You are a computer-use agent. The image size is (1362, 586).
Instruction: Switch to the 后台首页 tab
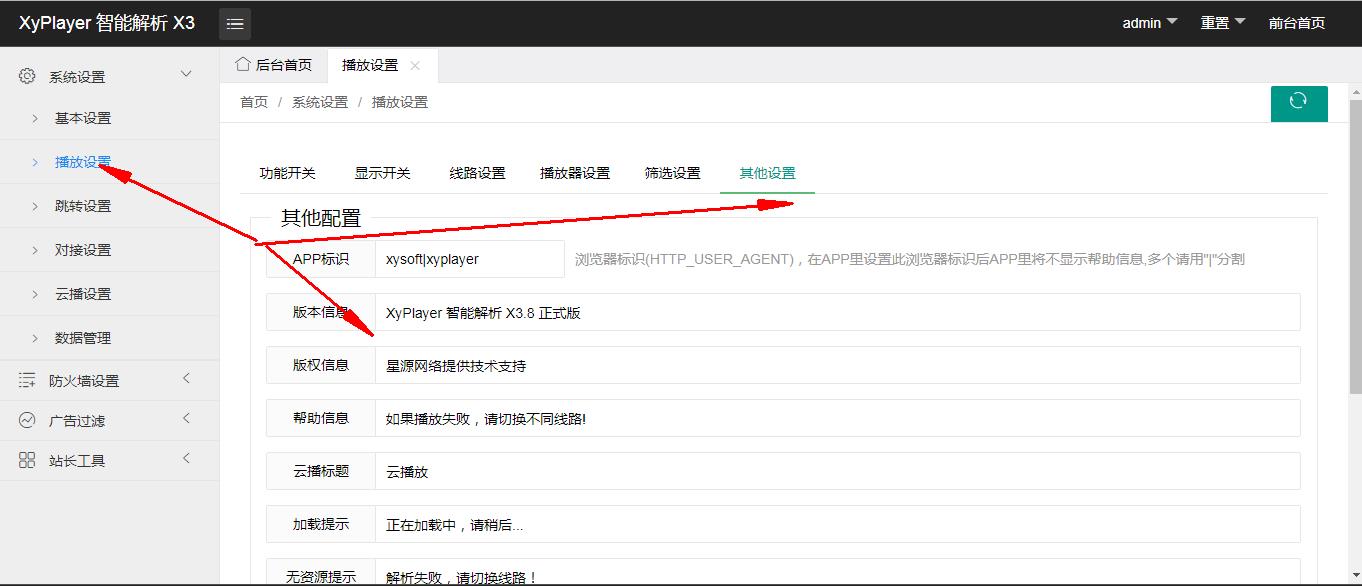coord(274,65)
